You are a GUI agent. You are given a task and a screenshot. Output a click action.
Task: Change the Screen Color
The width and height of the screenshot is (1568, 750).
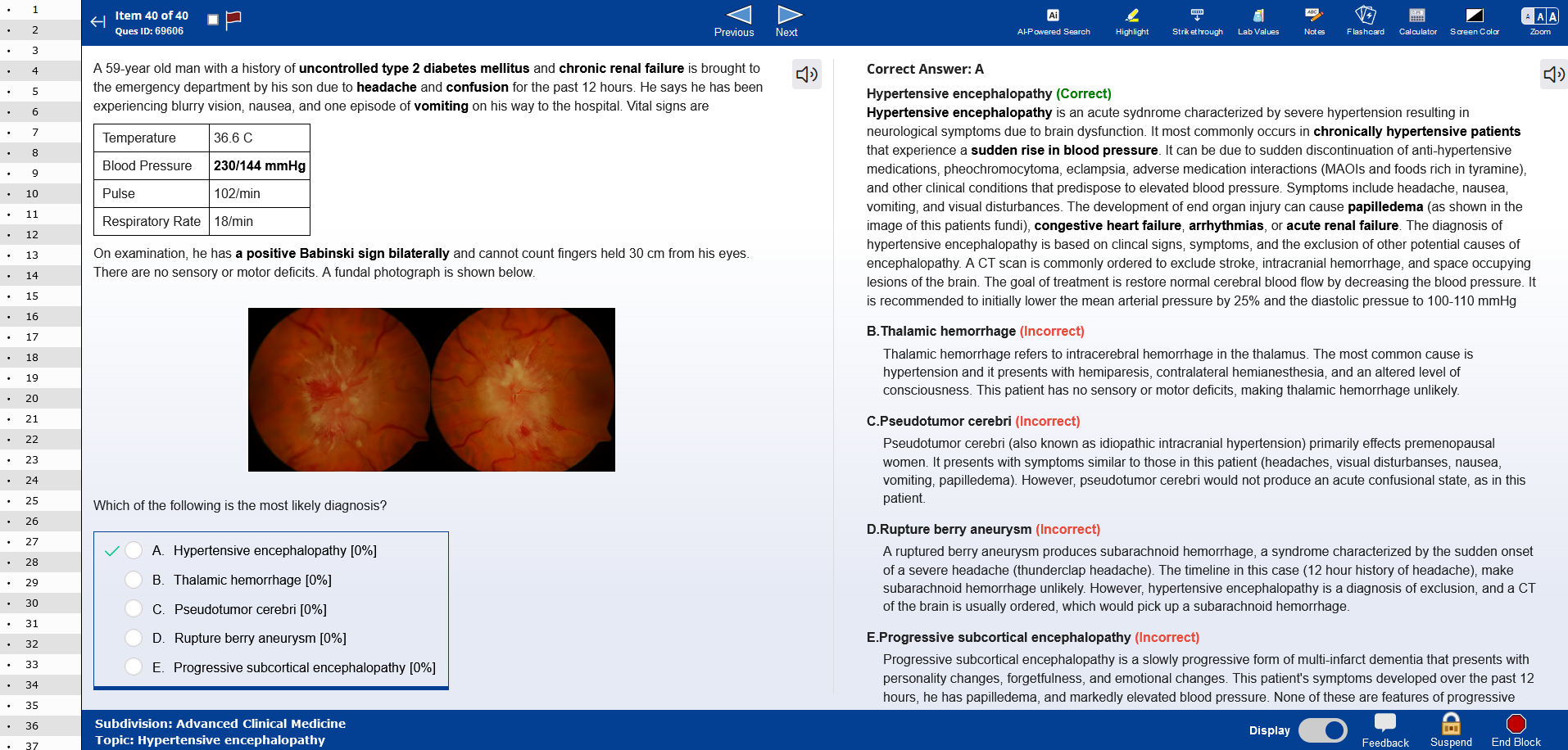point(1475,22)
